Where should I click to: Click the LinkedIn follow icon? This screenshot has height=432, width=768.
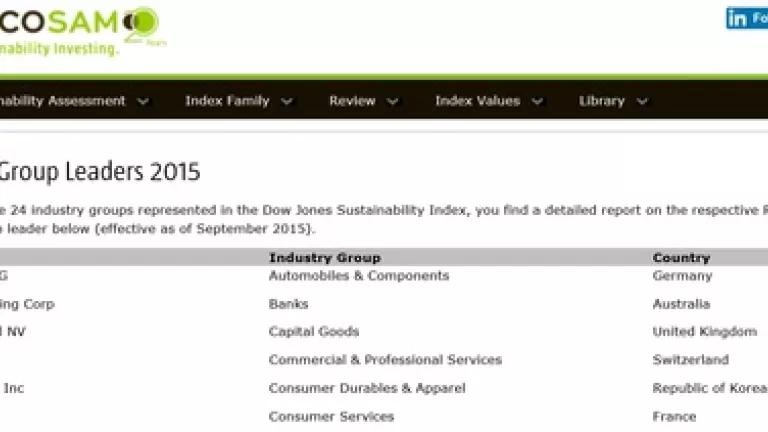[x=746, y=19]
